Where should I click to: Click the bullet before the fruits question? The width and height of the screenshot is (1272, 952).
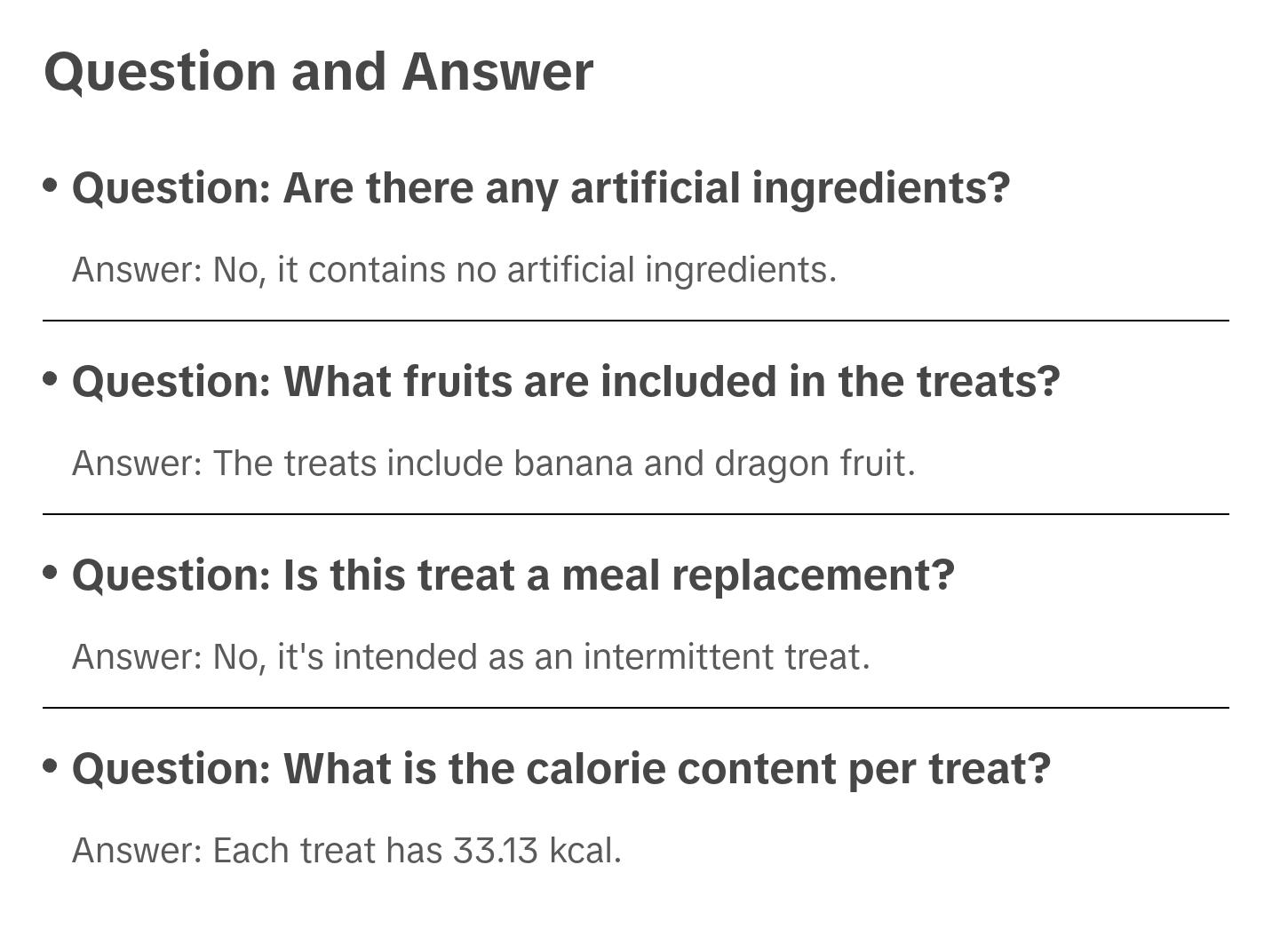(x=51, y=379)
